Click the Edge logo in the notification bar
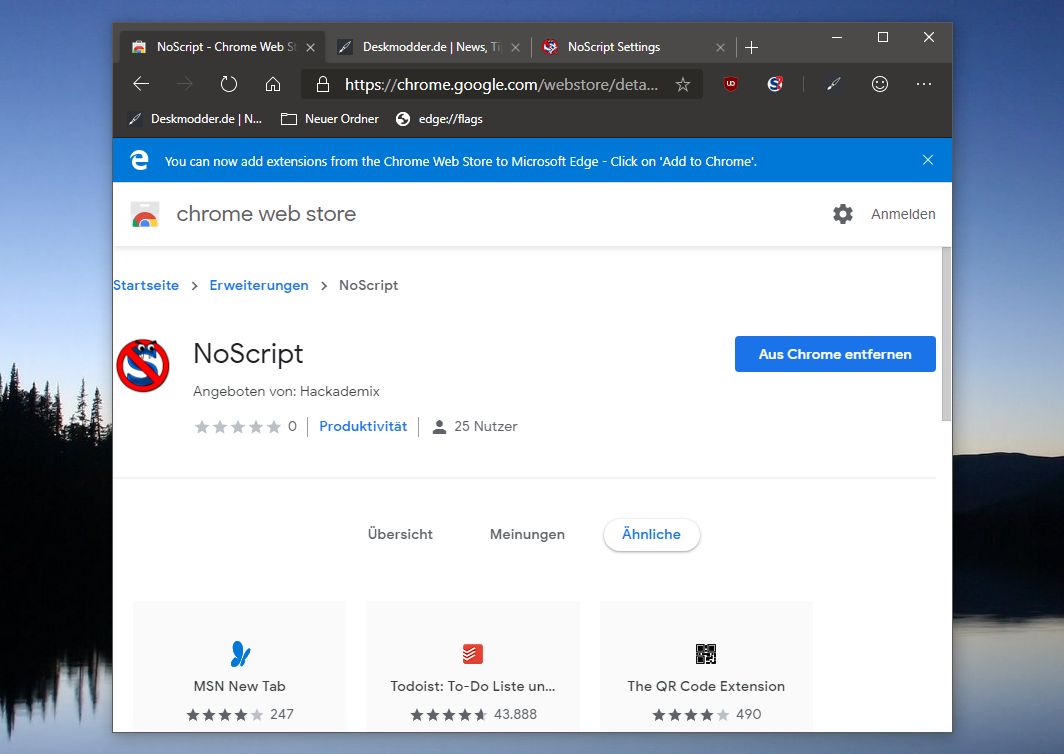Viewport: 1064px width, 754px height. [x=139, y=160]
